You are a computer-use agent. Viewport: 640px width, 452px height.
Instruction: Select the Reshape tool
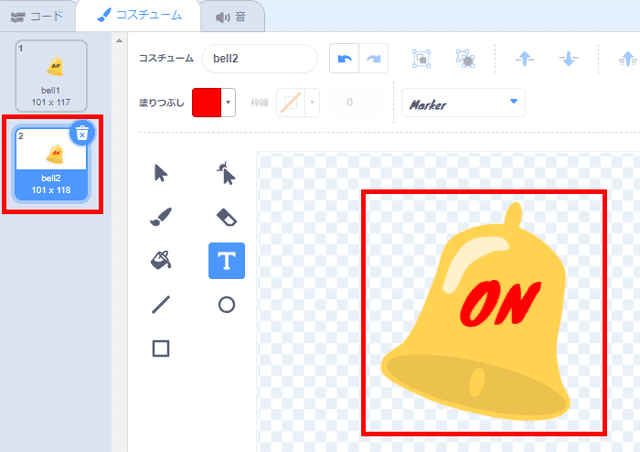tap(226, 174)
